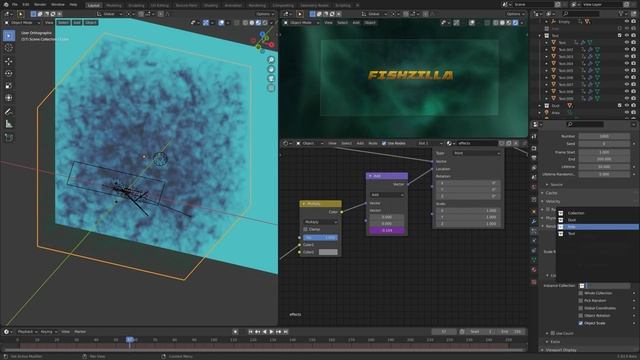Switch to the Layout workspace tab

(93, 5)
